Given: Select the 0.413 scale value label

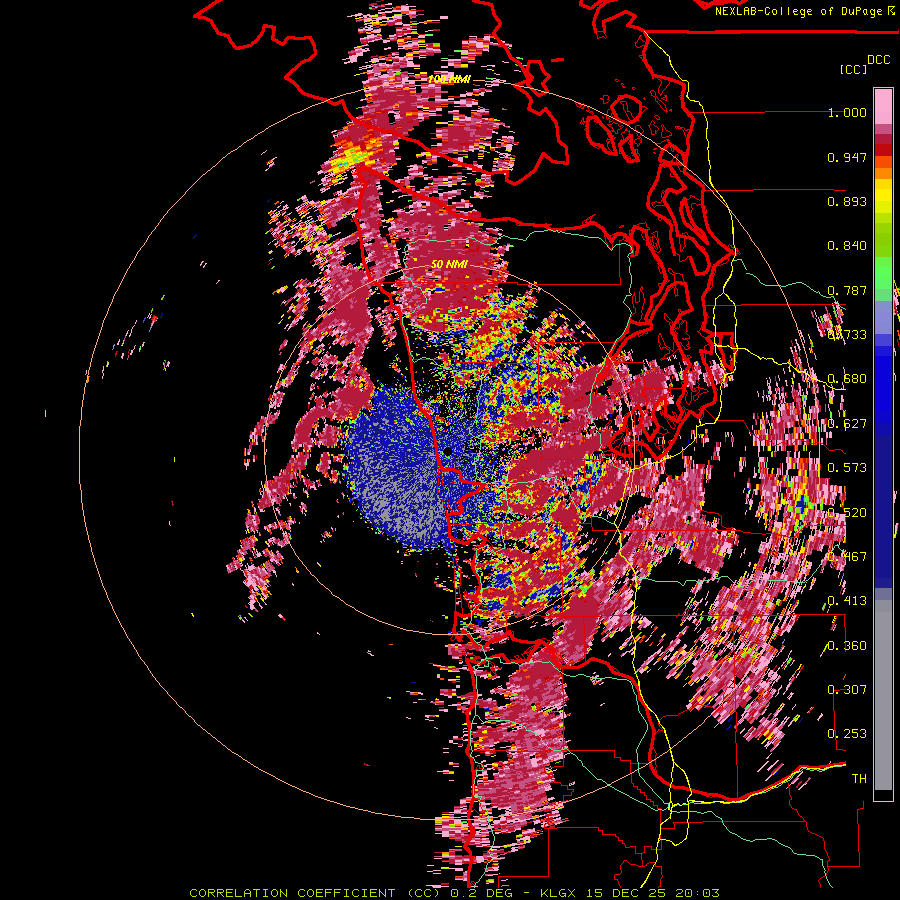Looking at the screenshot, I should (x=847, y=601).
